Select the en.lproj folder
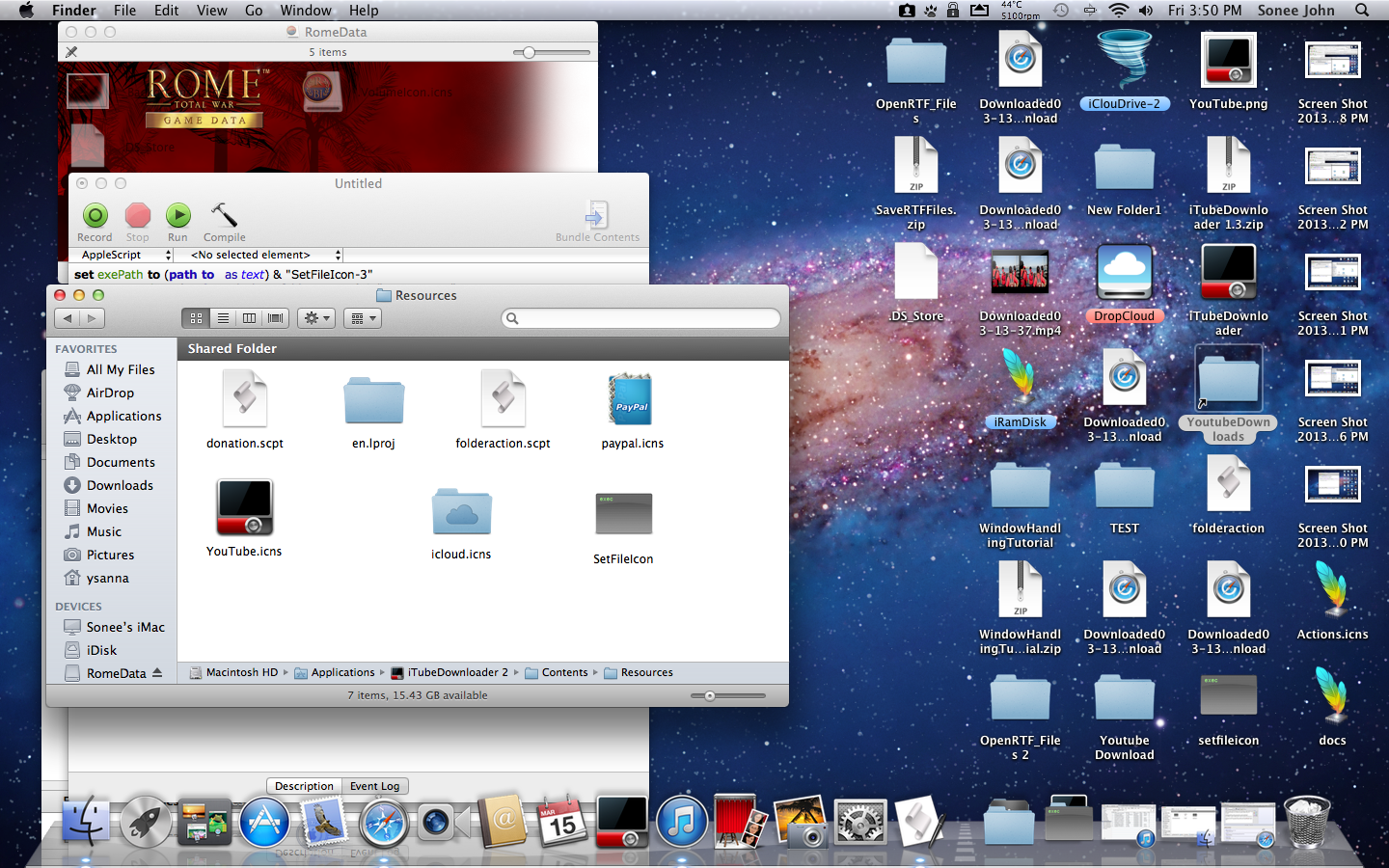 pyautogui.click(x=374, y=412)
